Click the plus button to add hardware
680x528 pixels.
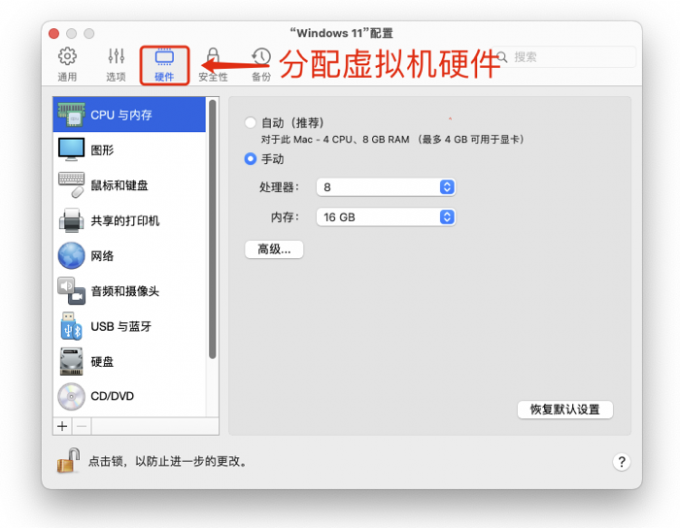(x=62, y=427)
